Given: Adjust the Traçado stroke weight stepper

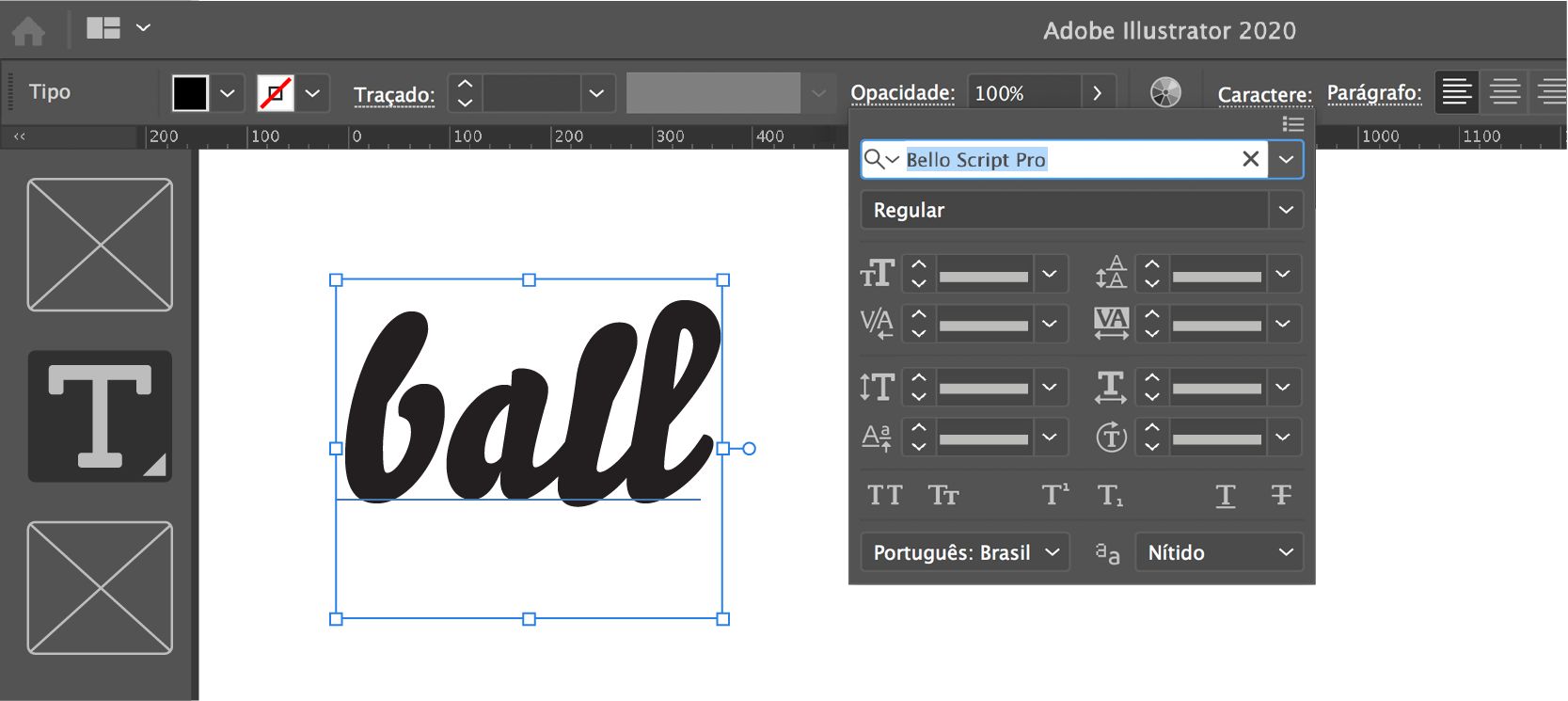Looking at the screenshot, I should pos(465,93).
